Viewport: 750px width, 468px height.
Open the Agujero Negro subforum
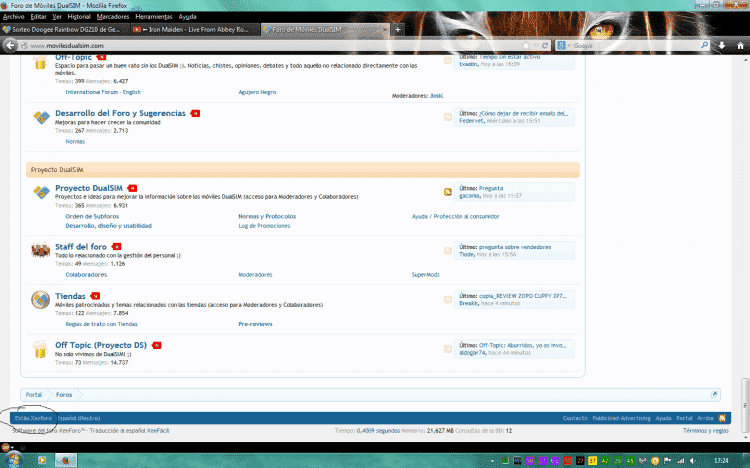257,92
